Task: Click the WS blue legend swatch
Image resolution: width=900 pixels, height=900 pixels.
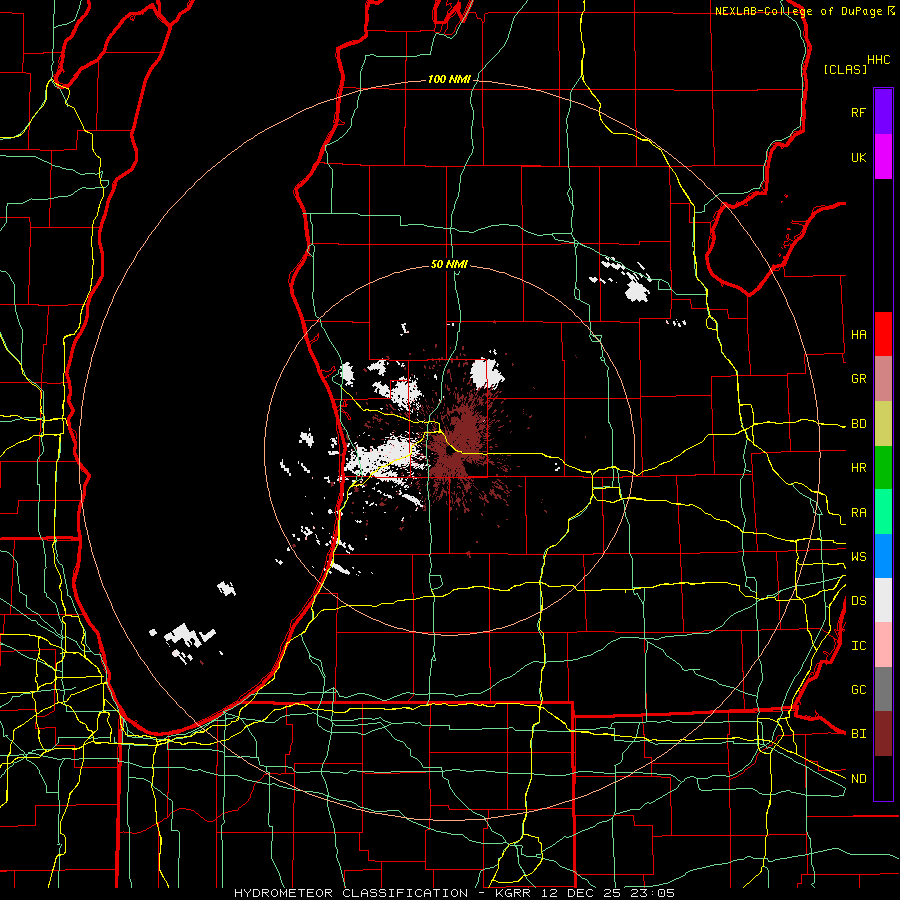Action: (883, 556)
